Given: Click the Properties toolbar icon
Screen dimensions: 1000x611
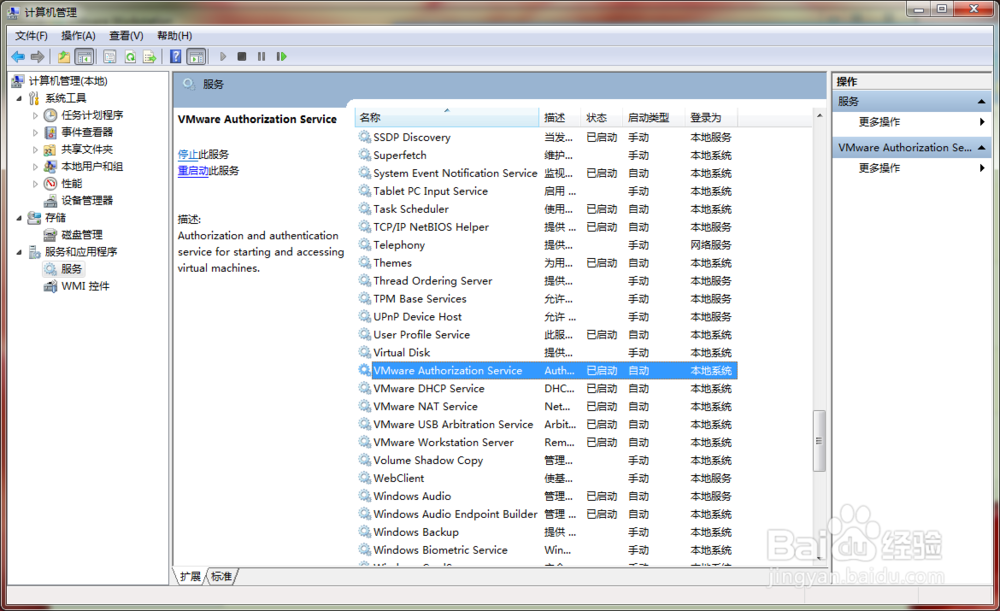Looking at the screenshot, I should (x=110, y=57).
